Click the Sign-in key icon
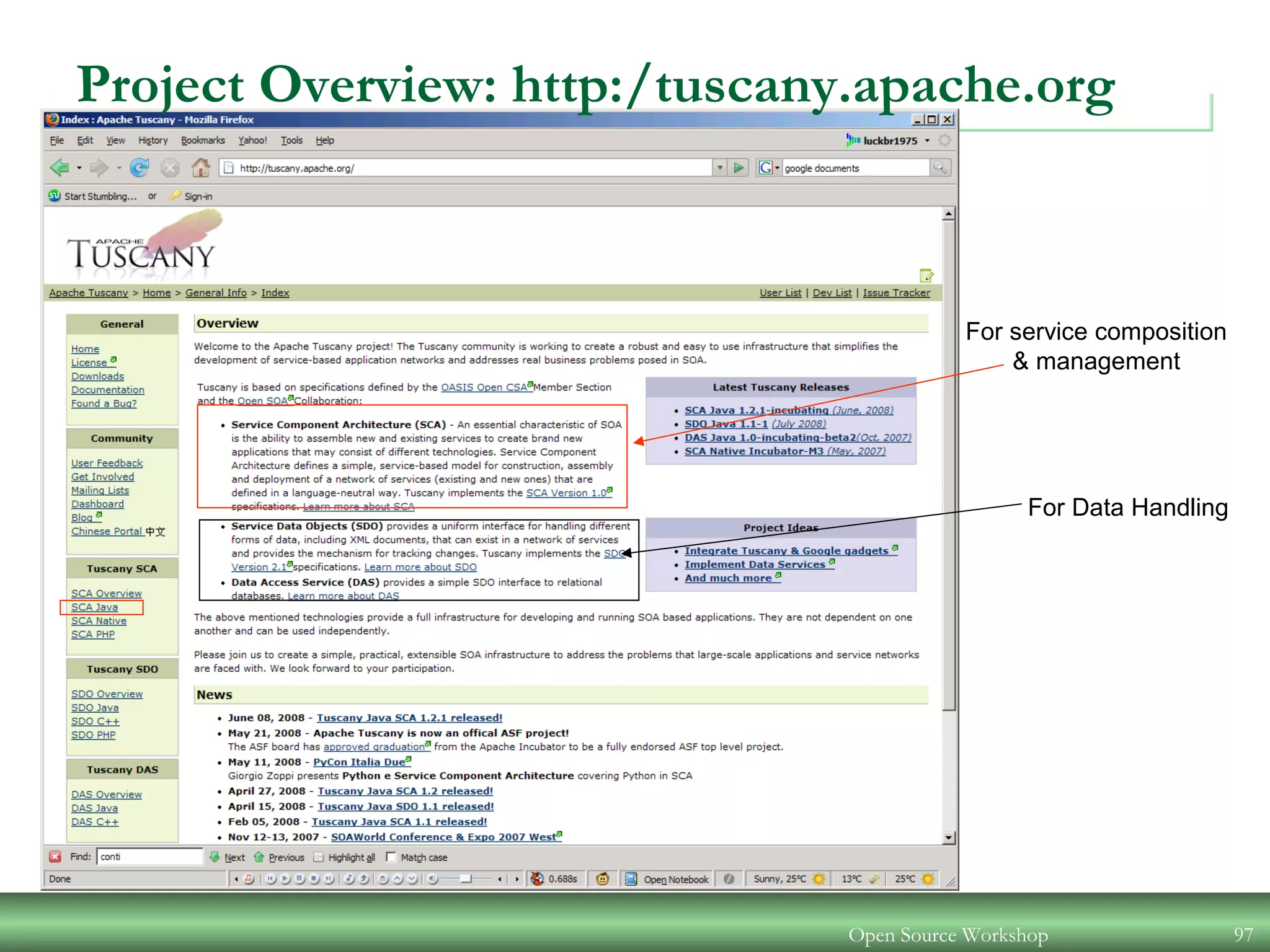 pos(175,196)
